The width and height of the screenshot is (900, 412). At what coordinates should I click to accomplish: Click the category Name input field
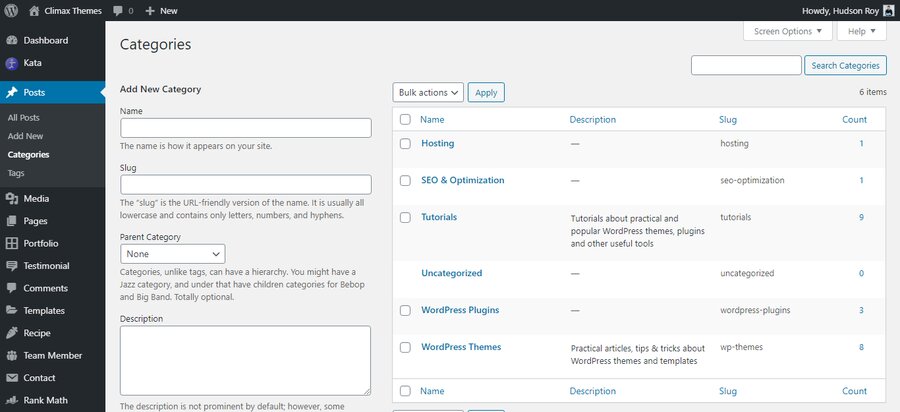coord(246,128)
